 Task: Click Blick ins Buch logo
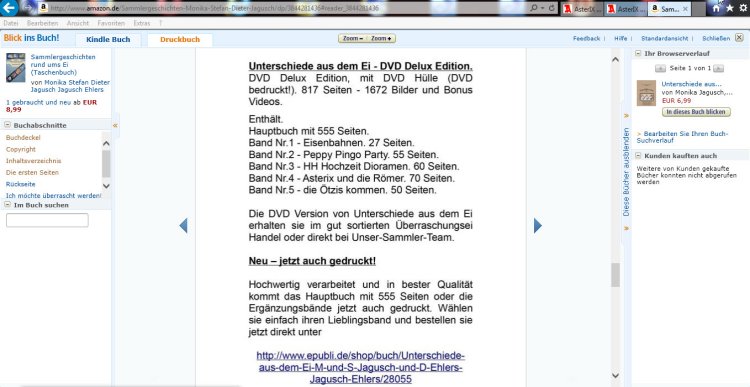click(x=32, y=38)
